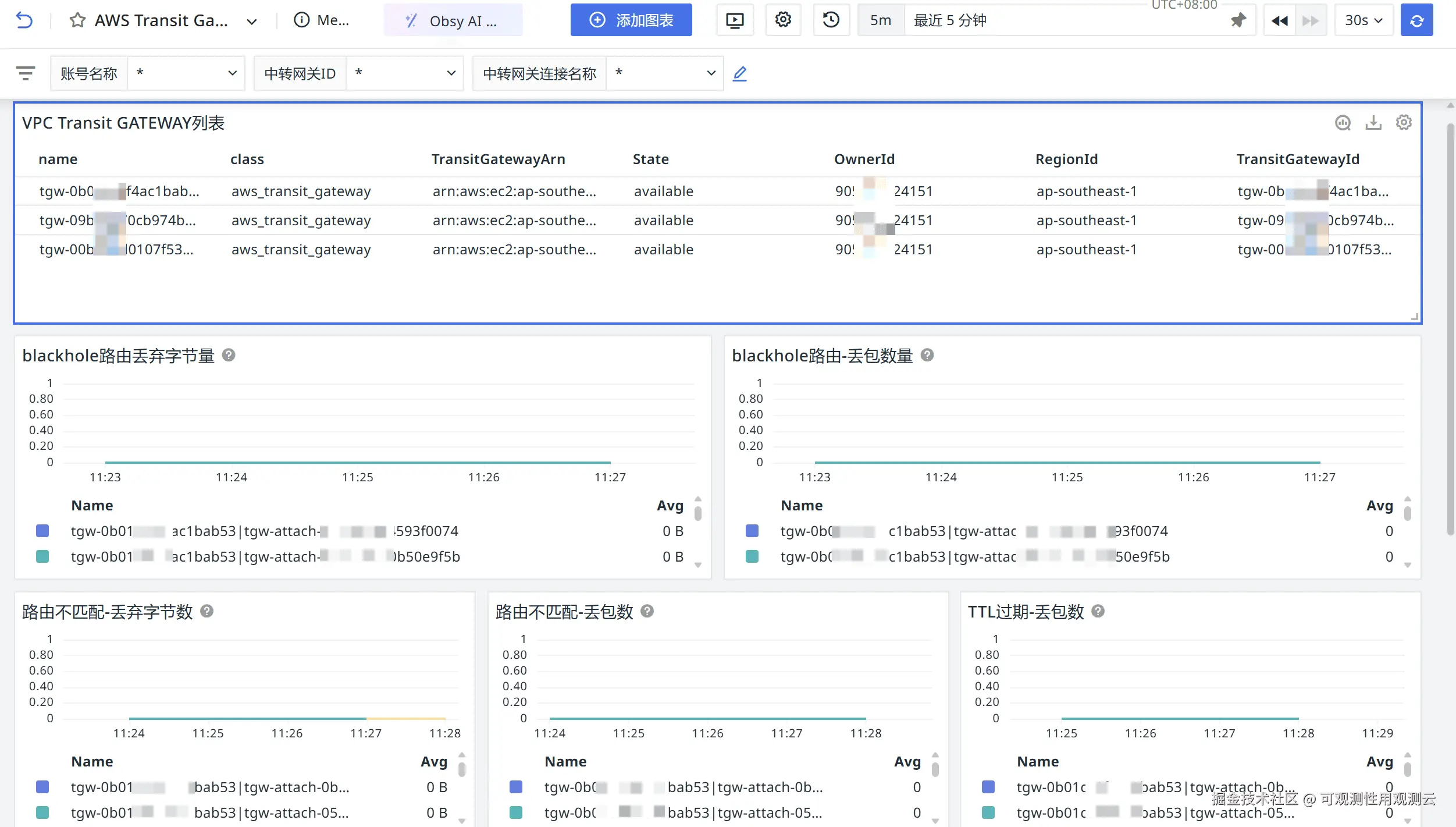Viewport: 1456px width, 827px height.
Task: Enter presentation screen mode icon
Action: click(735, 20)
